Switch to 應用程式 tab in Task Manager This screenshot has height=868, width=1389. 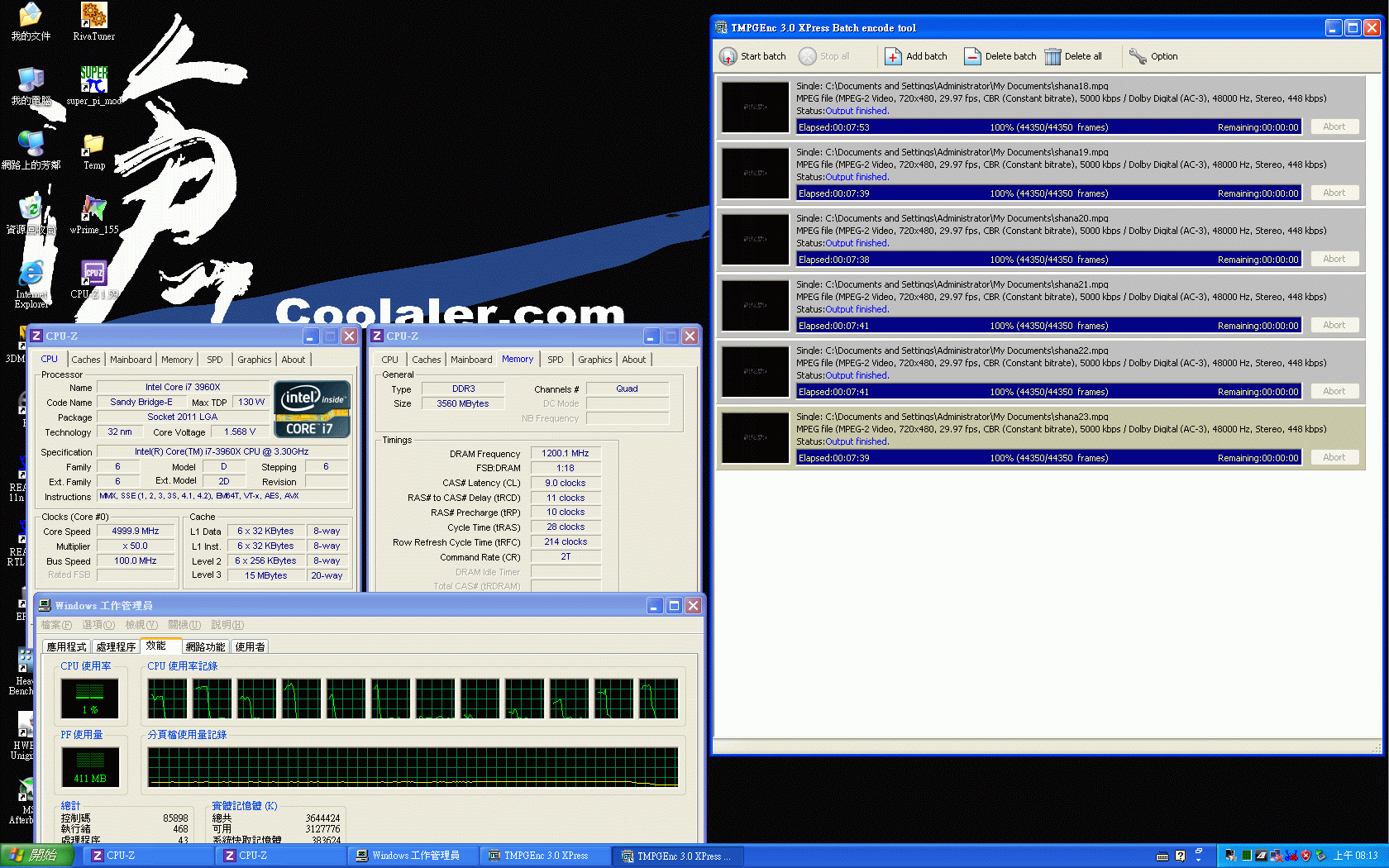pos(66,646)
